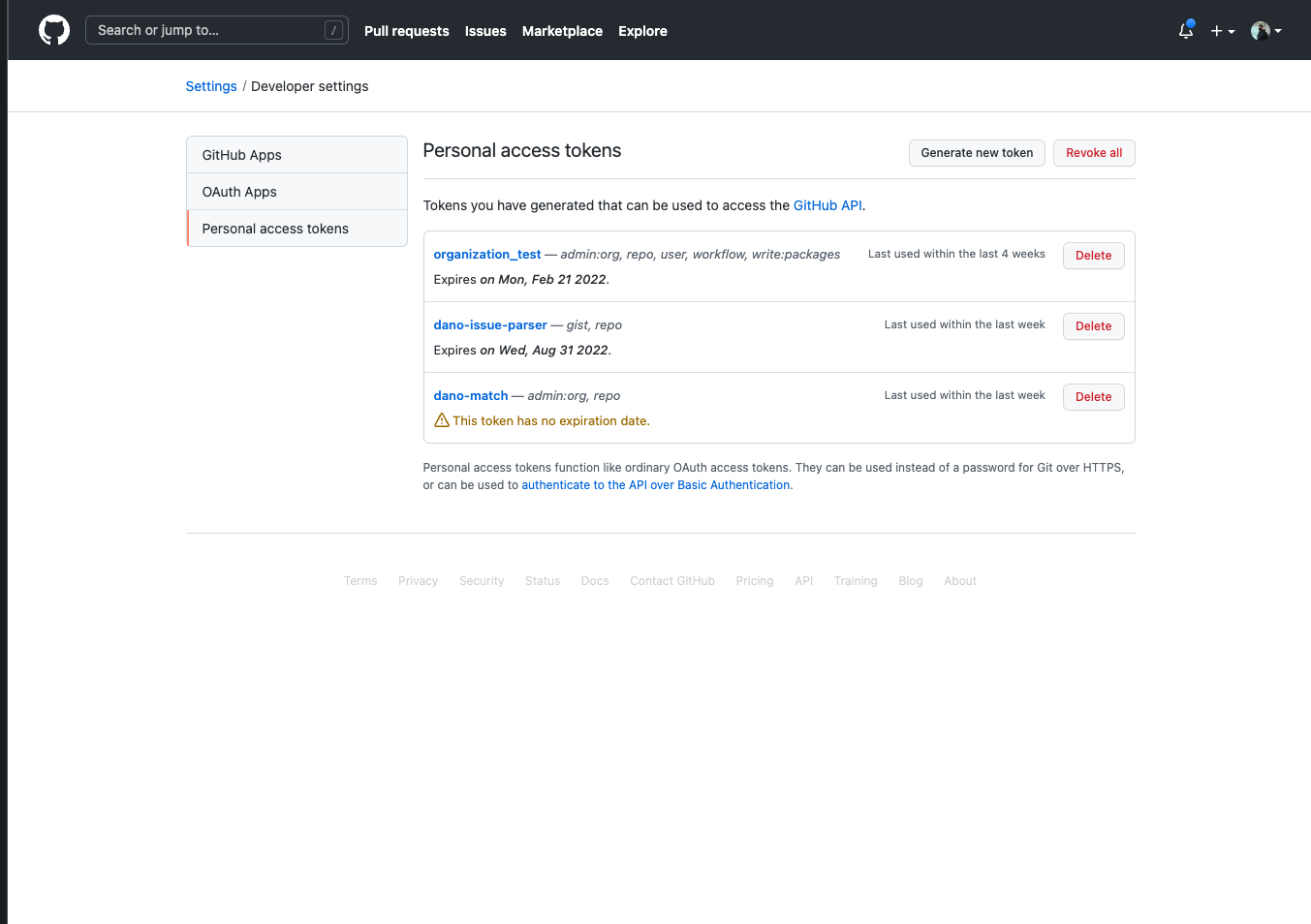Delete the dano-issue-parser token

(x=1093, y=326)
